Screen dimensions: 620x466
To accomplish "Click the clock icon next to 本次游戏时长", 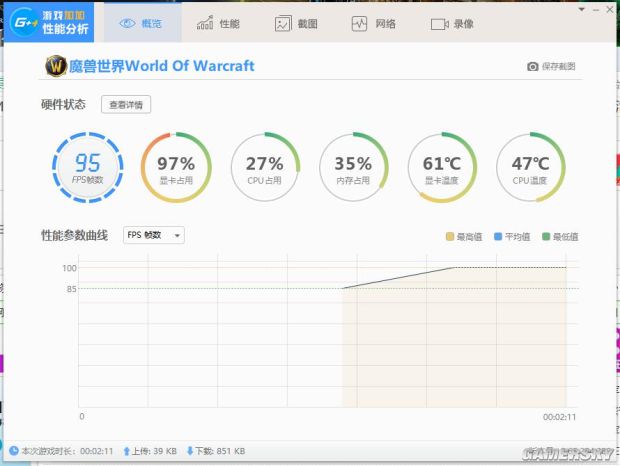I will tap(13, 451).
